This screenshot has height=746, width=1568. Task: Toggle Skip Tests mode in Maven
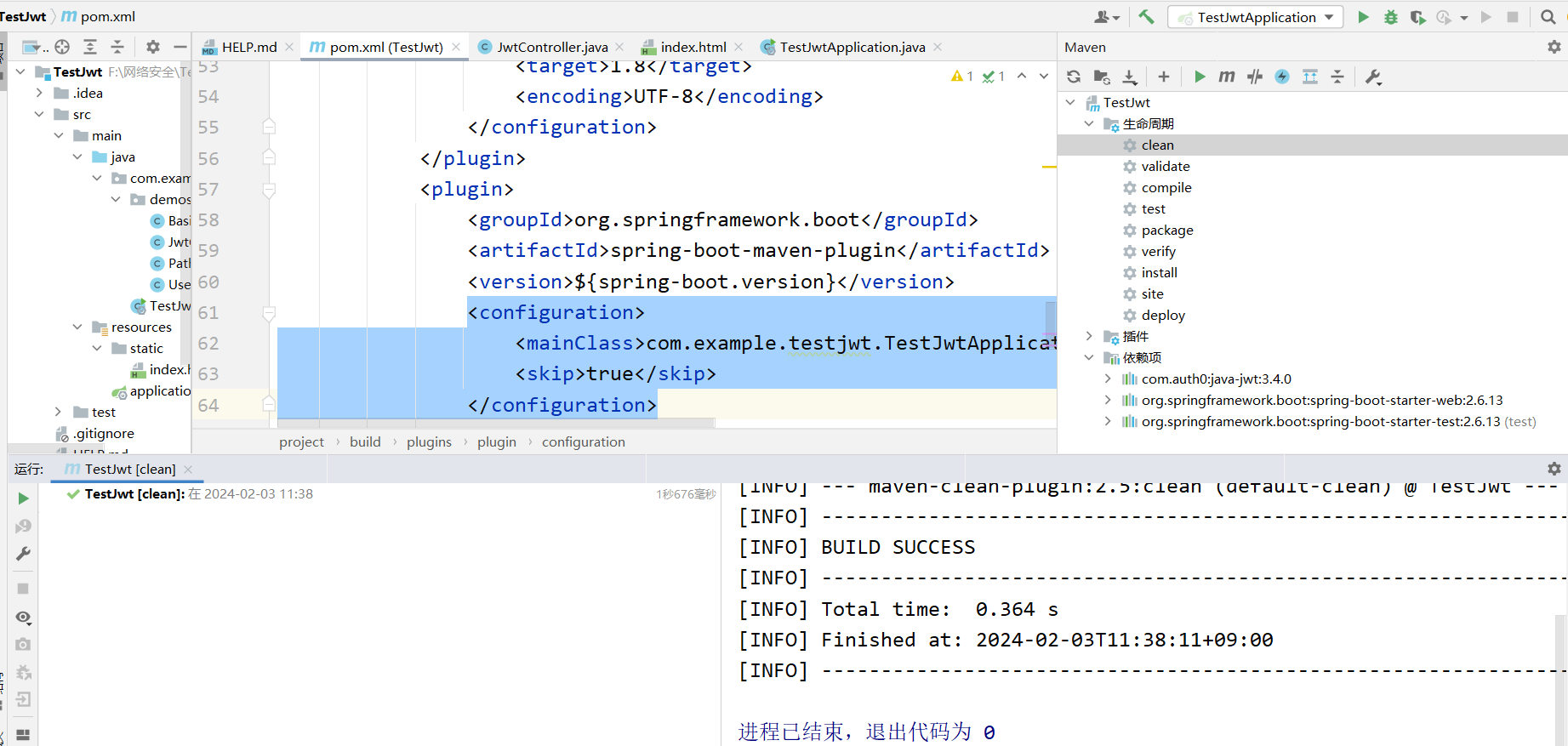coord(1282,77)
